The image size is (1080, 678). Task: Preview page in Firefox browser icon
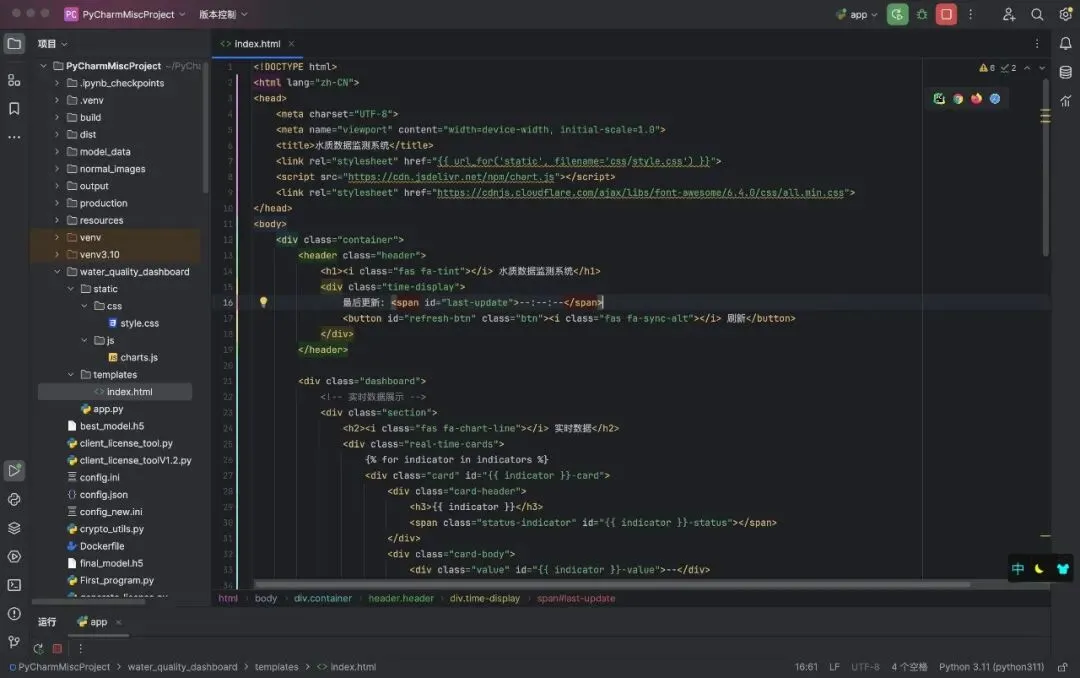[977, 99]
